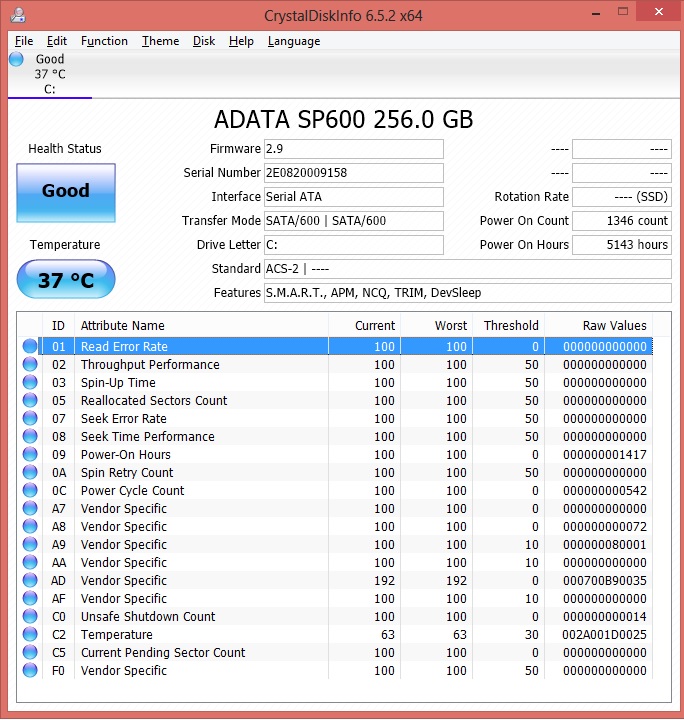Click the status orb for Unsafe Shutdown Count

pos(30,616)
